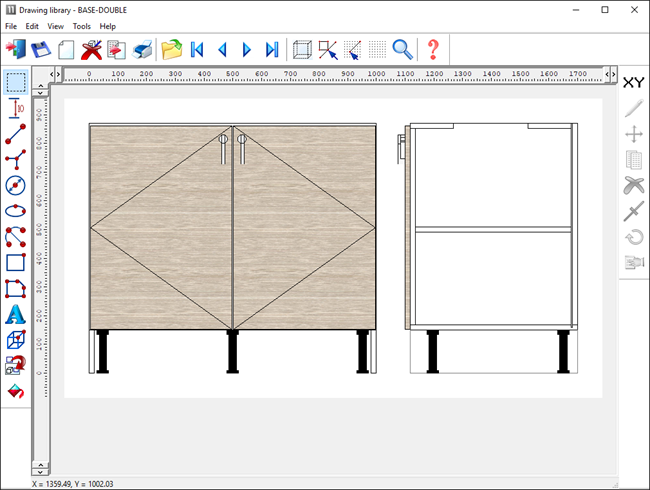Toggle the 3D wireframe box view
This screenshot has height=490, width=650.
pyautogui.click(x=301, y=49)
